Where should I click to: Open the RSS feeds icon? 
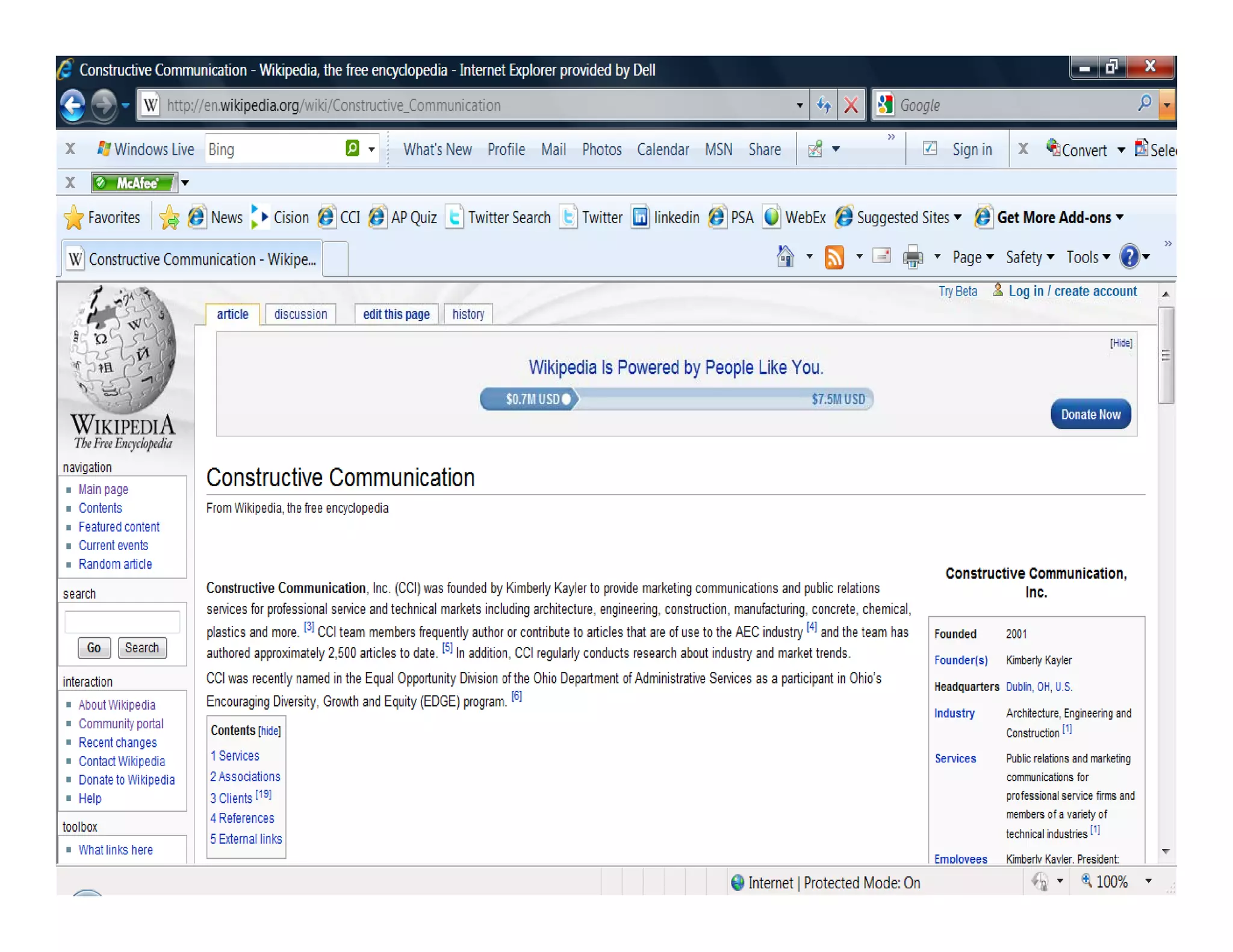click(834, 258)
